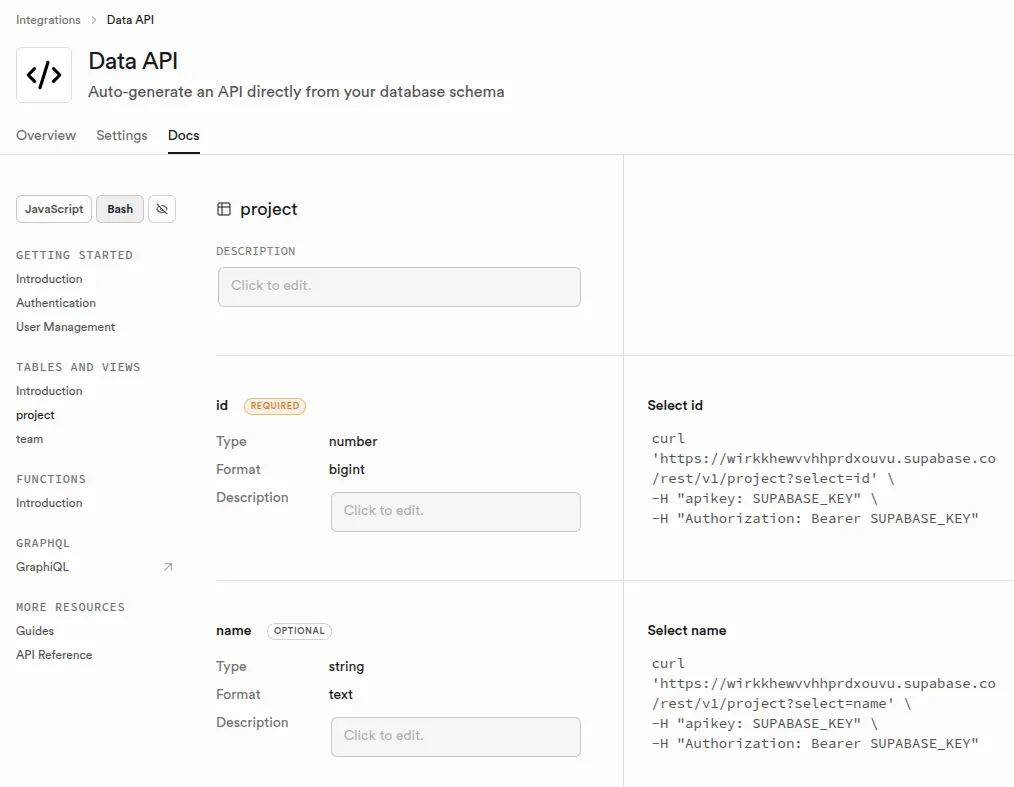
Task: Select Bash code examples
Action: [120, 209]
